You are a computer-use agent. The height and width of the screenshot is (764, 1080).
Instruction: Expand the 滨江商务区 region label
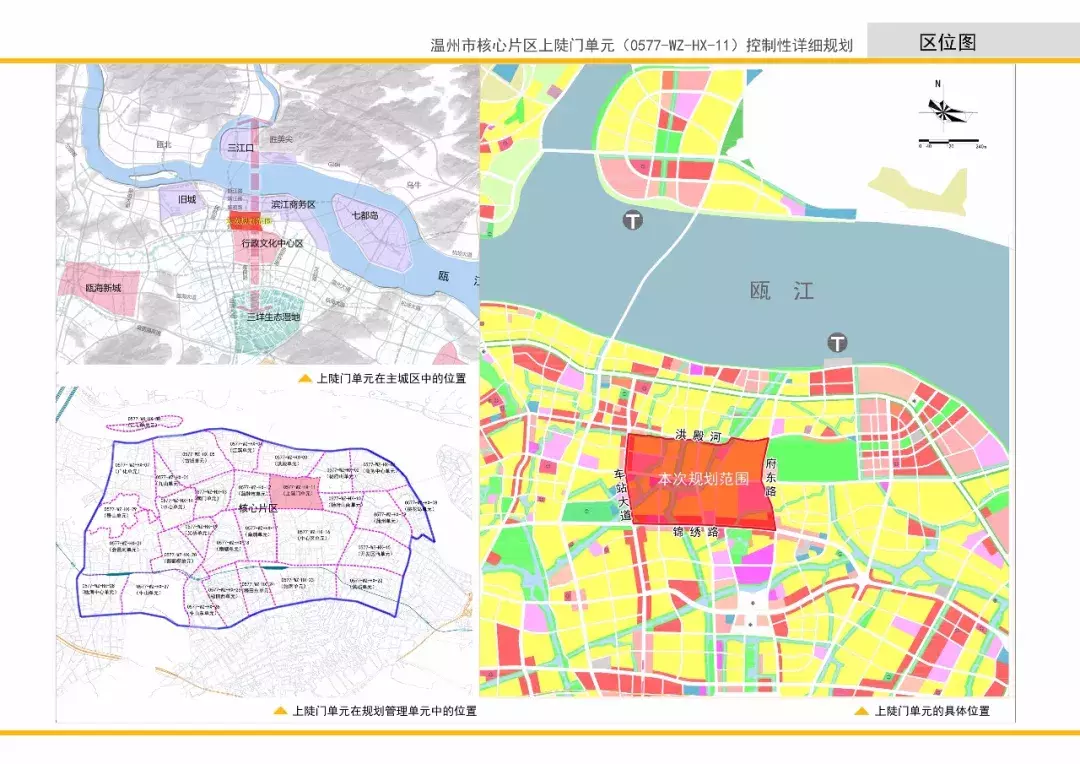tap(294, 203)
